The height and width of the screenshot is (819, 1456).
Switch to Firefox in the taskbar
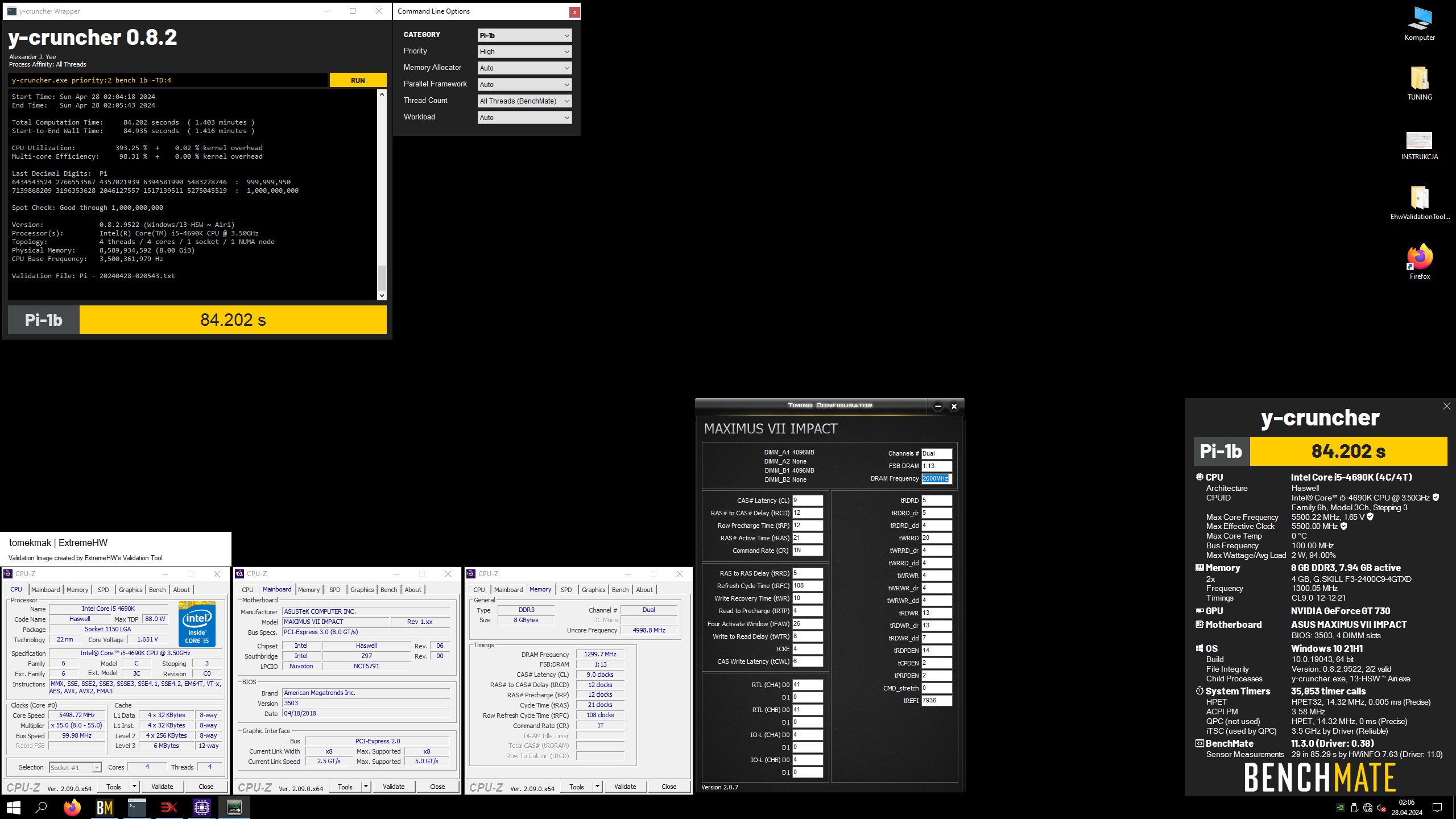pos(72,807)
